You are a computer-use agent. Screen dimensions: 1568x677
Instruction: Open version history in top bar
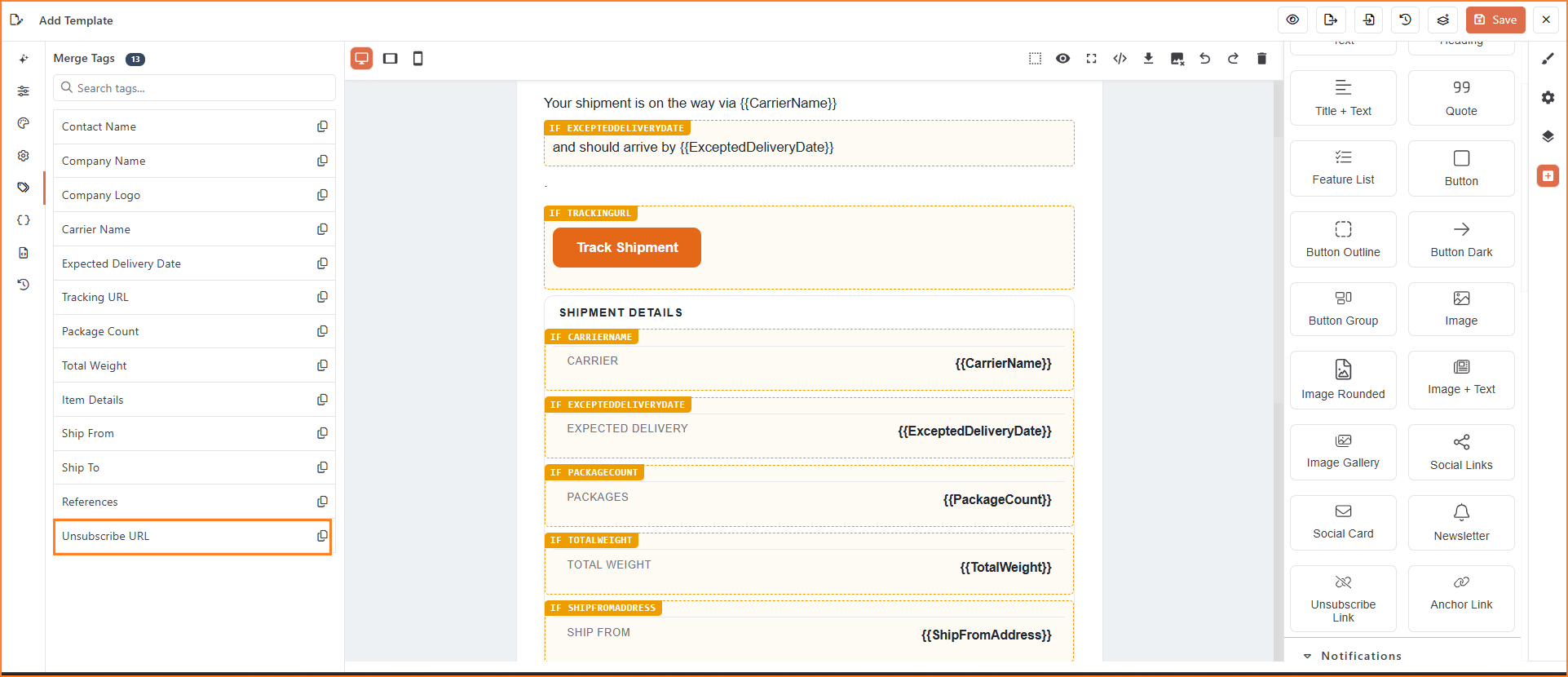(x=1405, y=20)
